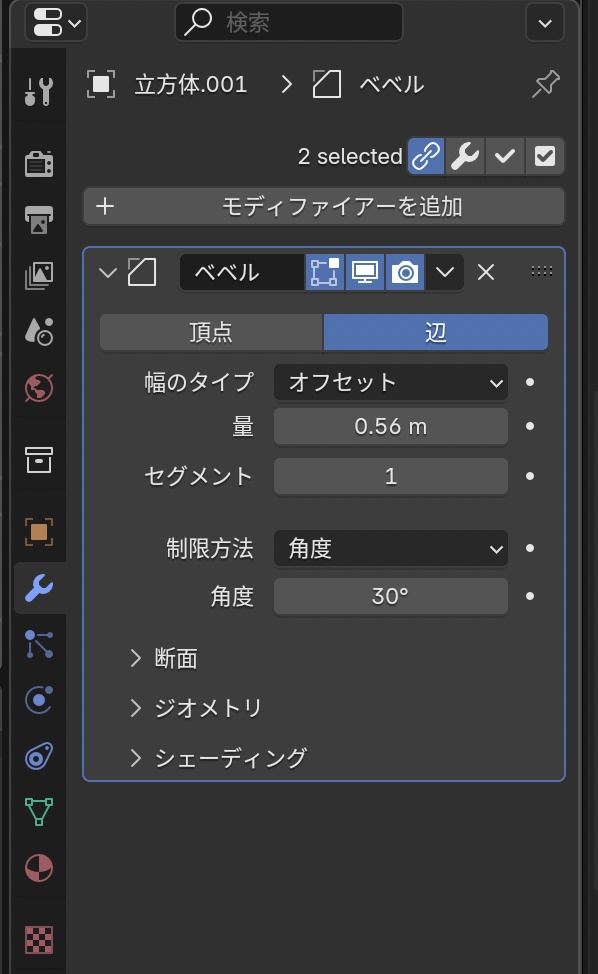Adjust the 量 value slider showing 0.56 m

tap(390, 426)
